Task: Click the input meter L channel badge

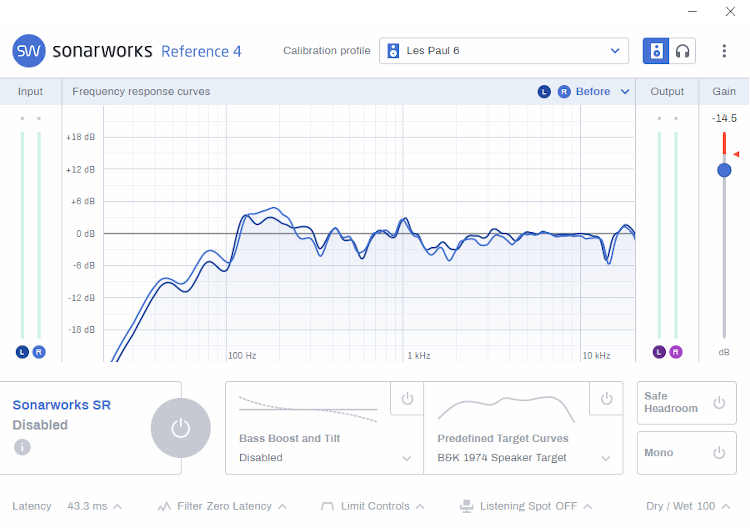Action: 22,352
